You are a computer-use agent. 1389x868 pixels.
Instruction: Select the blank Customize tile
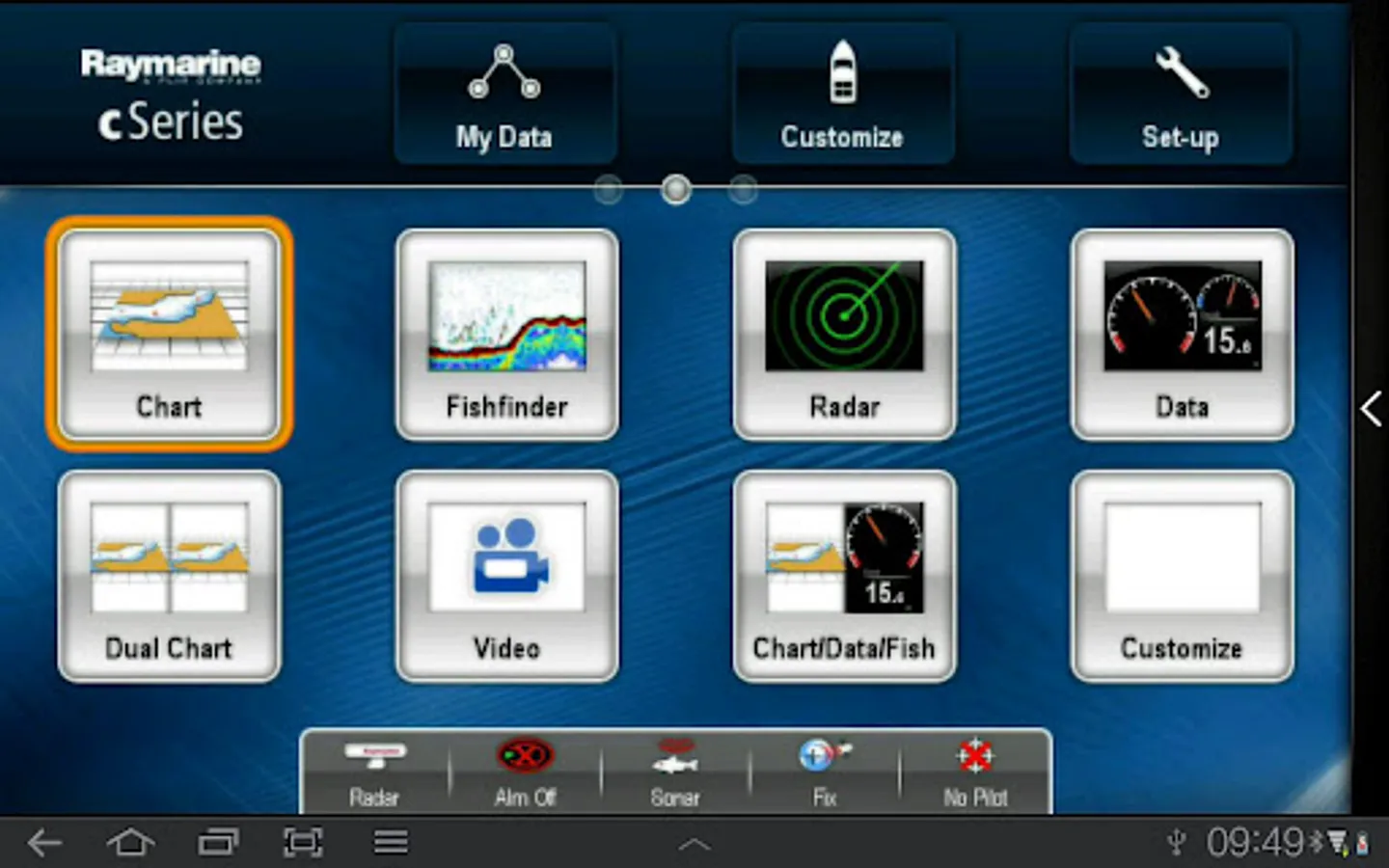[x=1182, y=576]
